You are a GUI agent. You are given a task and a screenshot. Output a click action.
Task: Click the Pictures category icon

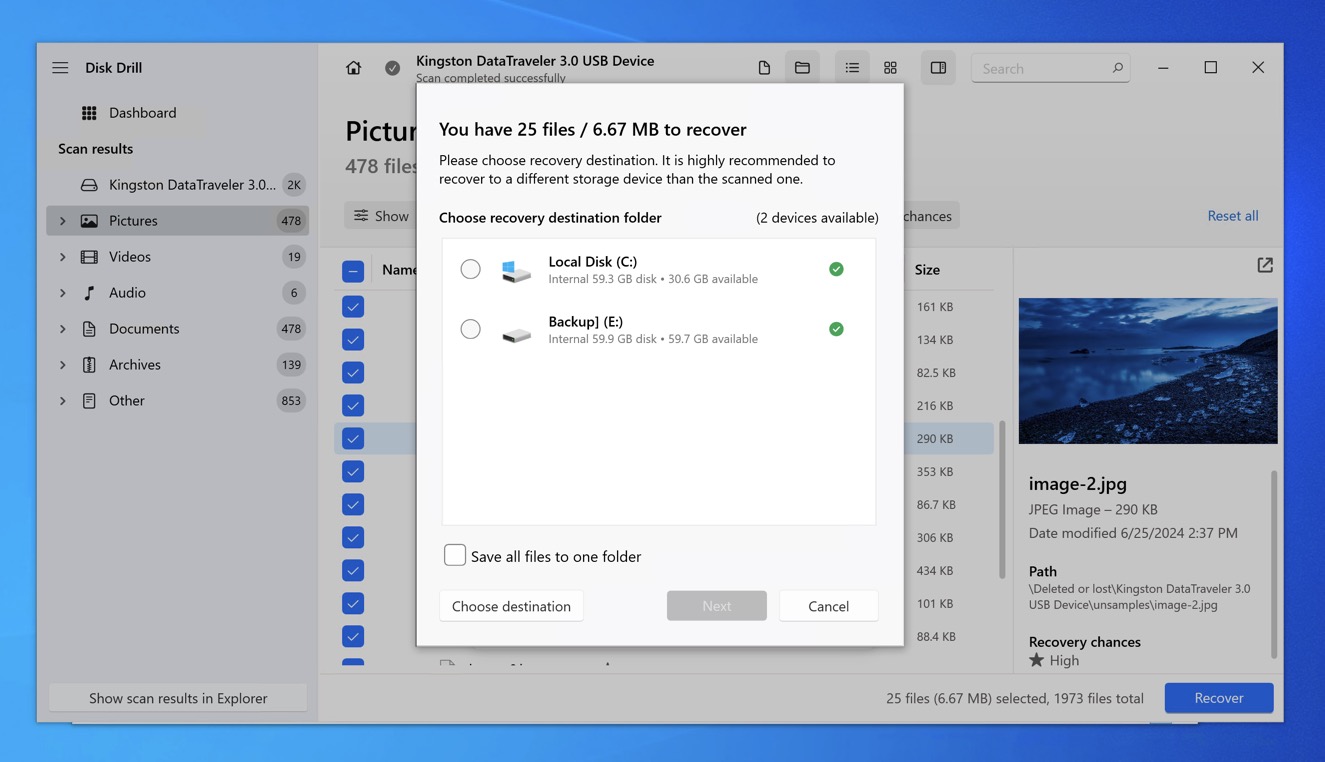click(x=89, y=221)
